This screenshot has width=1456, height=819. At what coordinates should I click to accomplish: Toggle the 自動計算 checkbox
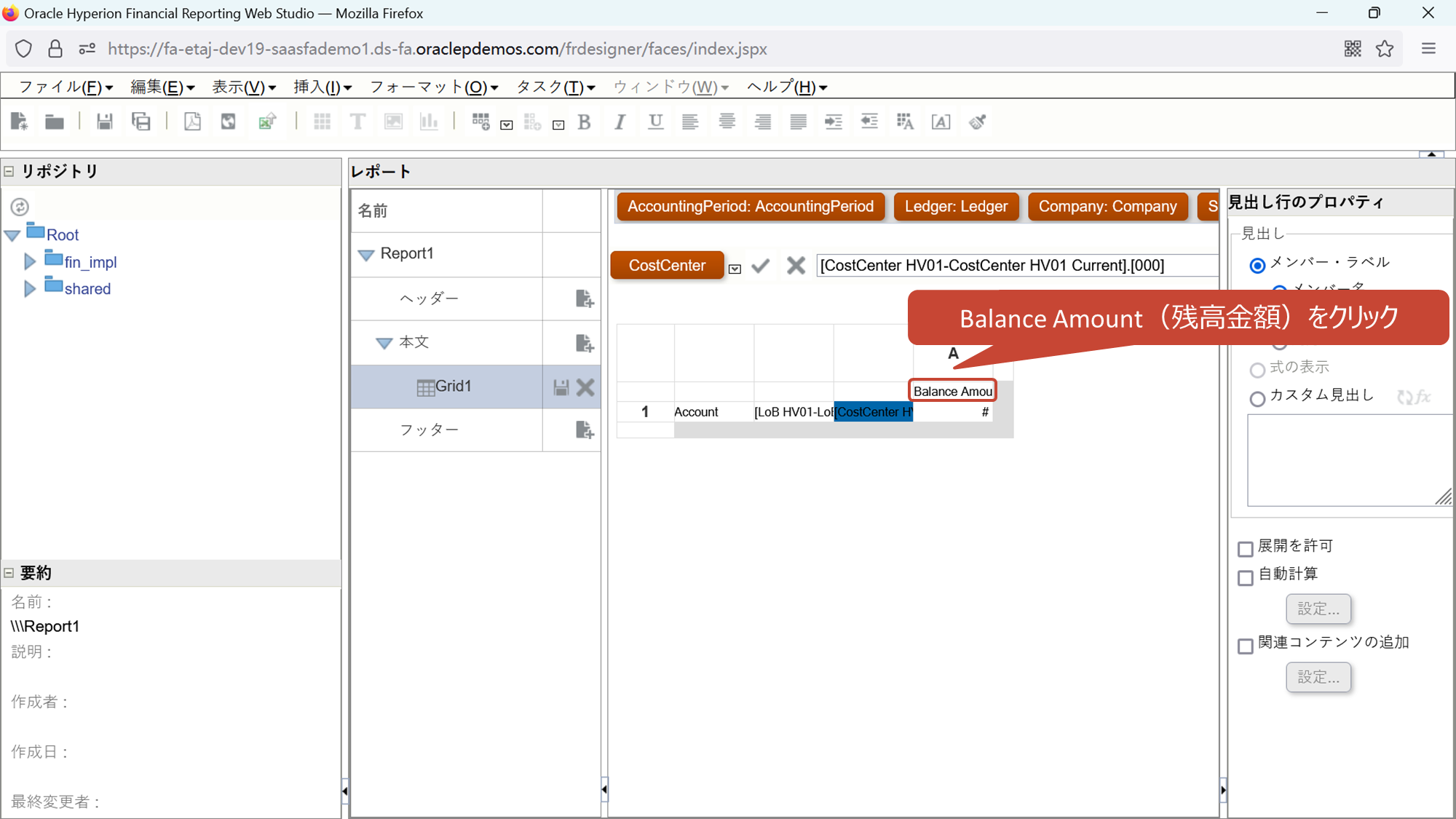pyautogui.click(x=1246, y=577)
